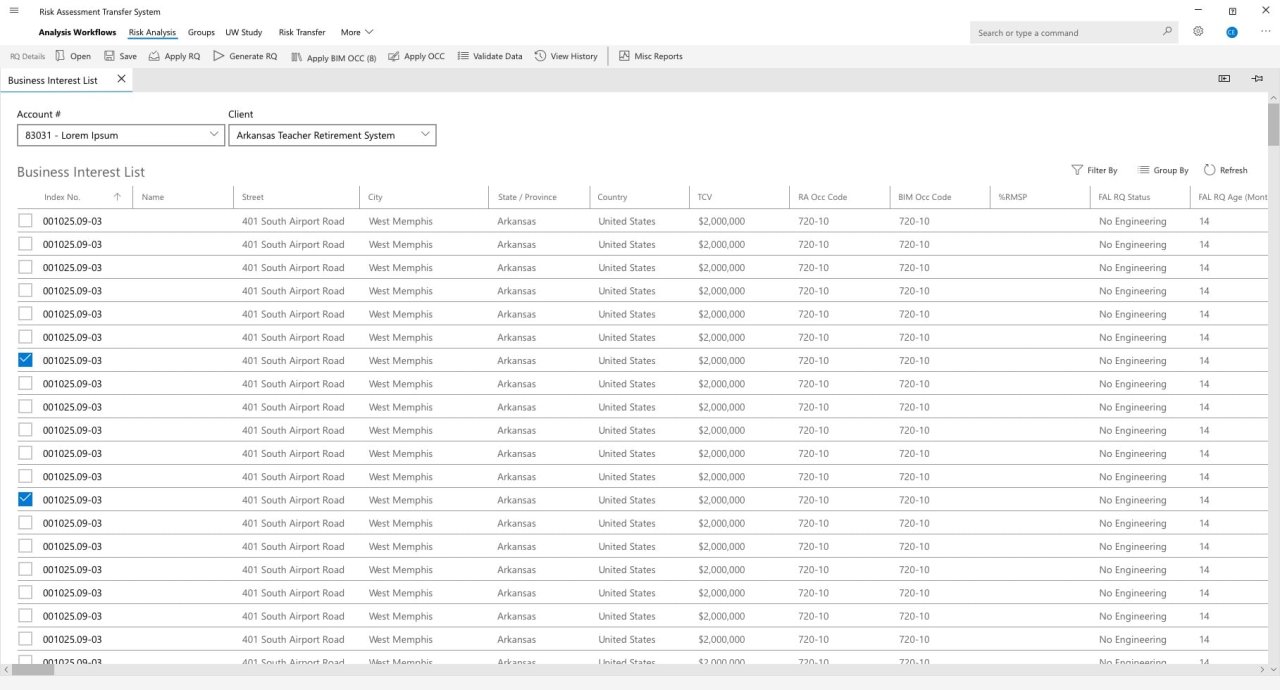Uncheck the upper checked row checkbox
The image size is (1280, 690).
[26, 360]
